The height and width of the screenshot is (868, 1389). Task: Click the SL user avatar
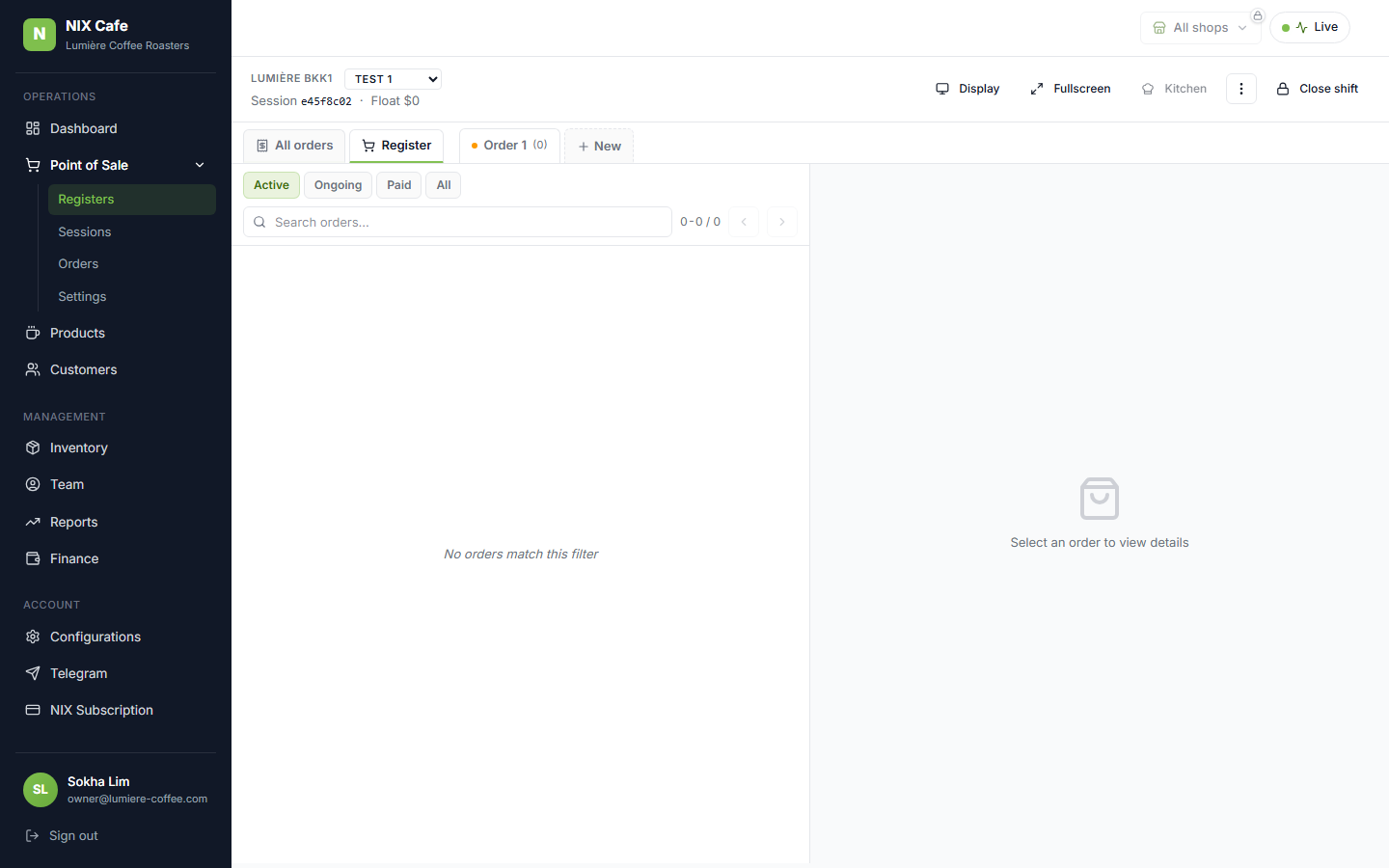coord(41,790)
